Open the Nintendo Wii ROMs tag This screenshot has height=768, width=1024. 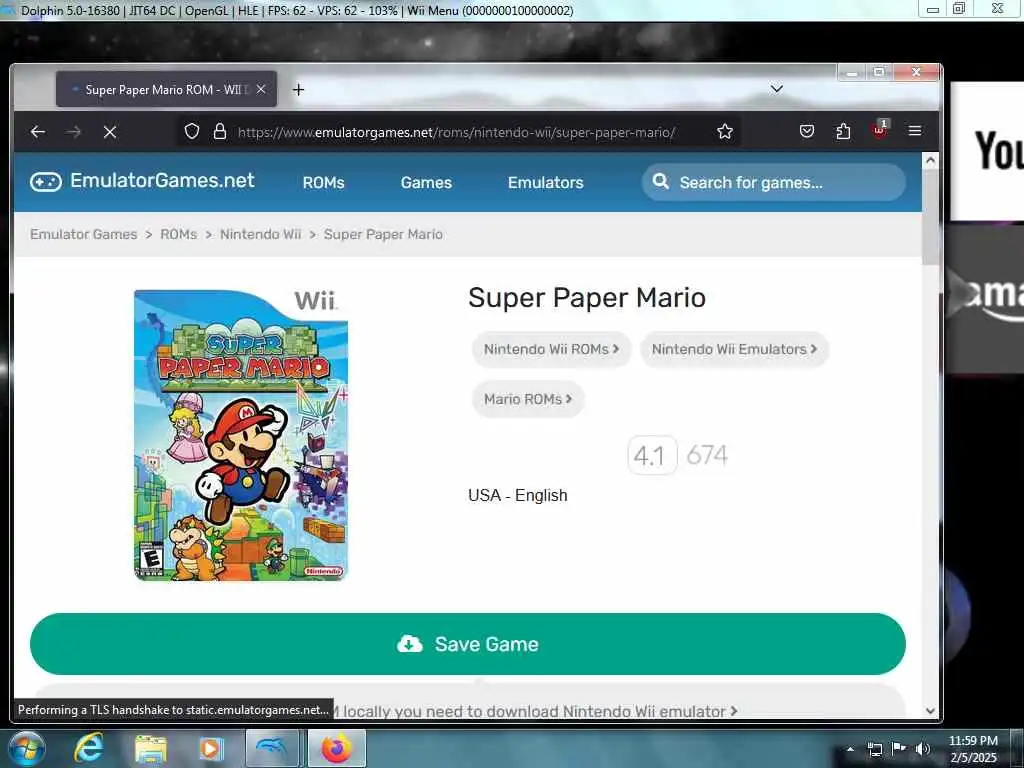coord(551,349)
